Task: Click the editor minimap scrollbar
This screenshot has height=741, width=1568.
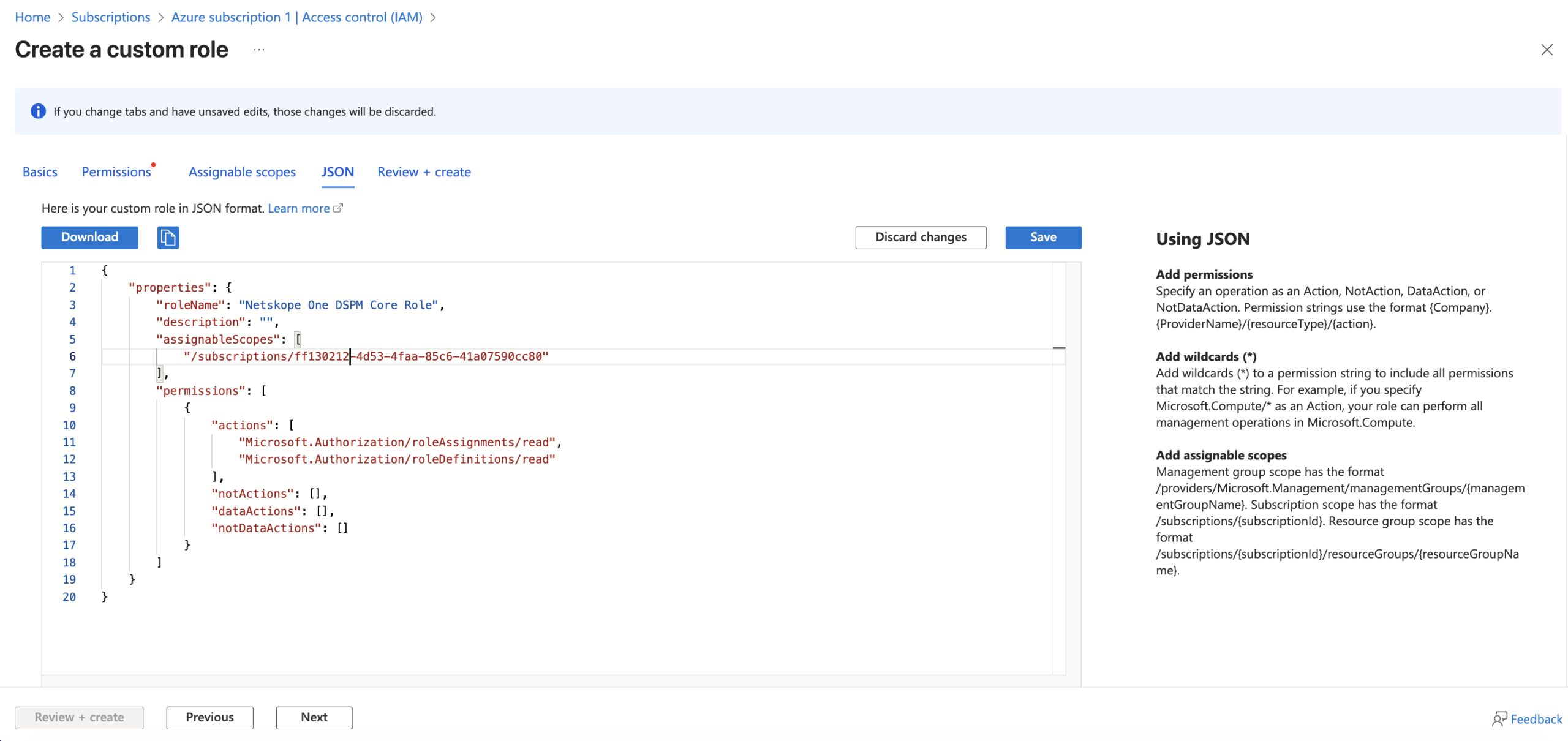Action: coord(1058,468)
